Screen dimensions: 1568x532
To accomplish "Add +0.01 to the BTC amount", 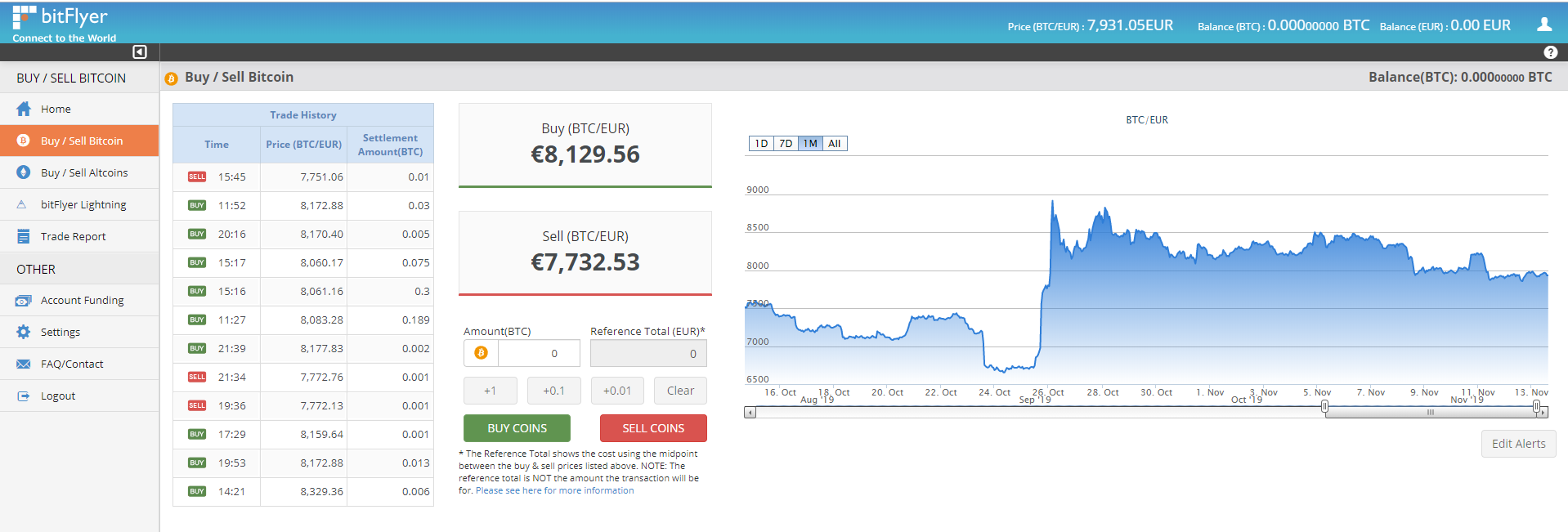I will click(x=617, y=391).
